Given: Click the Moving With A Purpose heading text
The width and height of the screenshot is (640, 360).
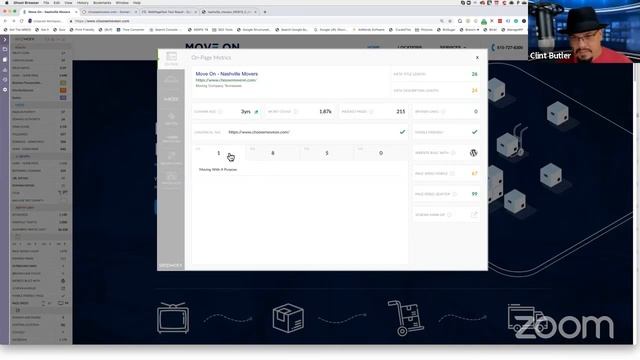Looking at the screenshot, I should click(218, 169).
